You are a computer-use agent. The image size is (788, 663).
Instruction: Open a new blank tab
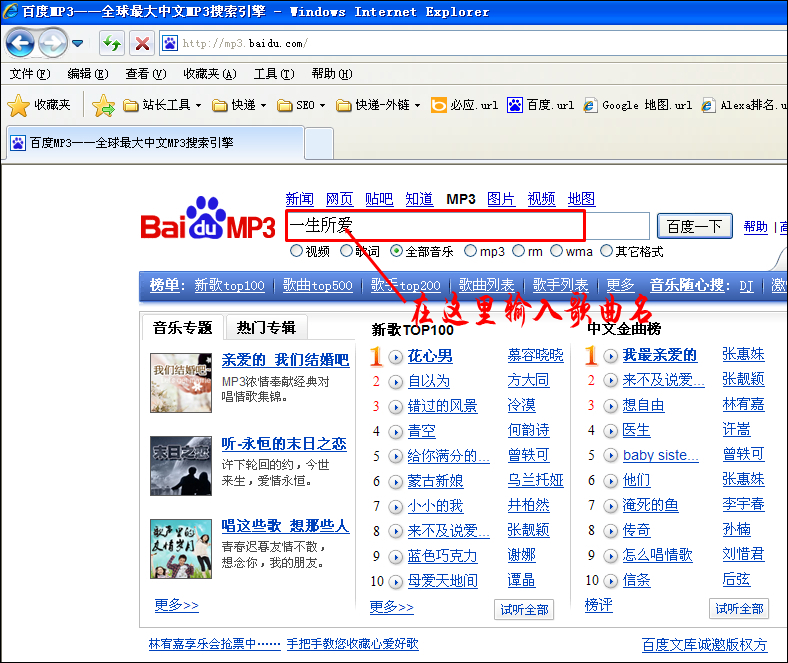[x=319, y=143]
